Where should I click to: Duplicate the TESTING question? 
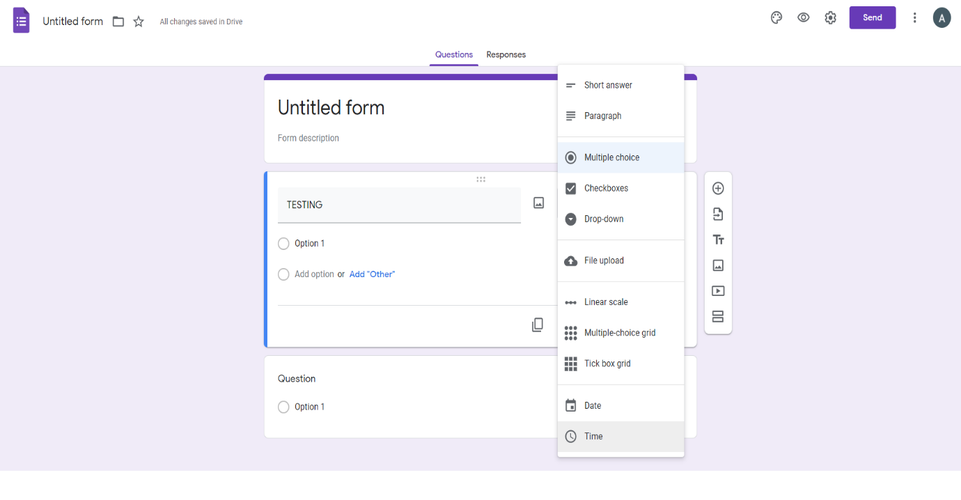click(537, 325)
